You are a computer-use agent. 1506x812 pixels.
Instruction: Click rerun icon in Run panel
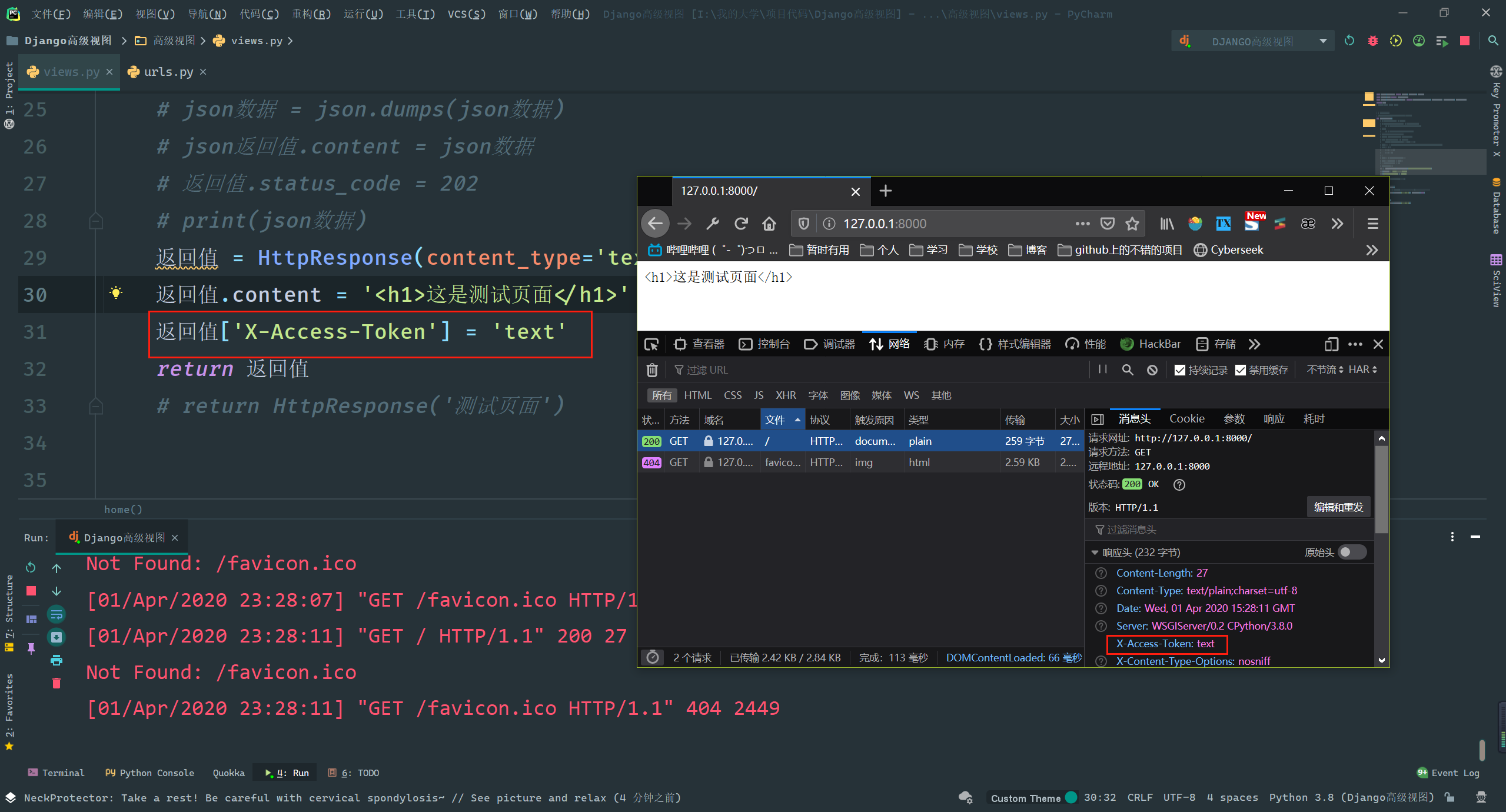click(31, 567)
